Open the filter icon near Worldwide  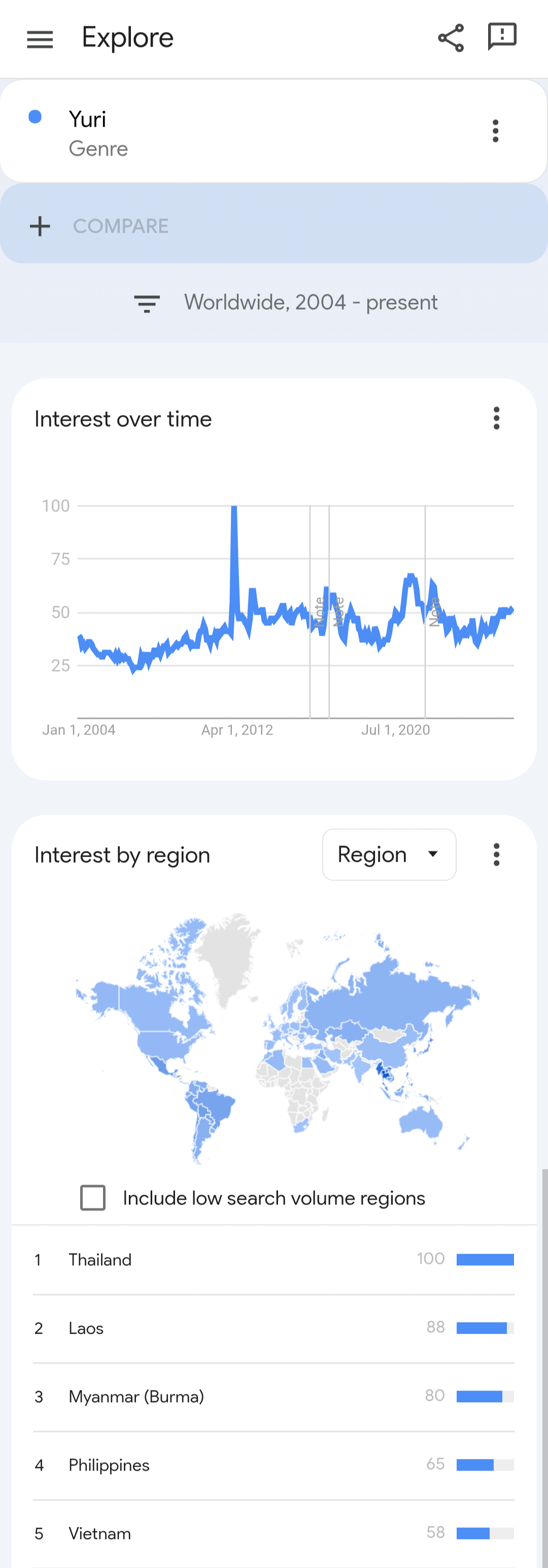147,303
